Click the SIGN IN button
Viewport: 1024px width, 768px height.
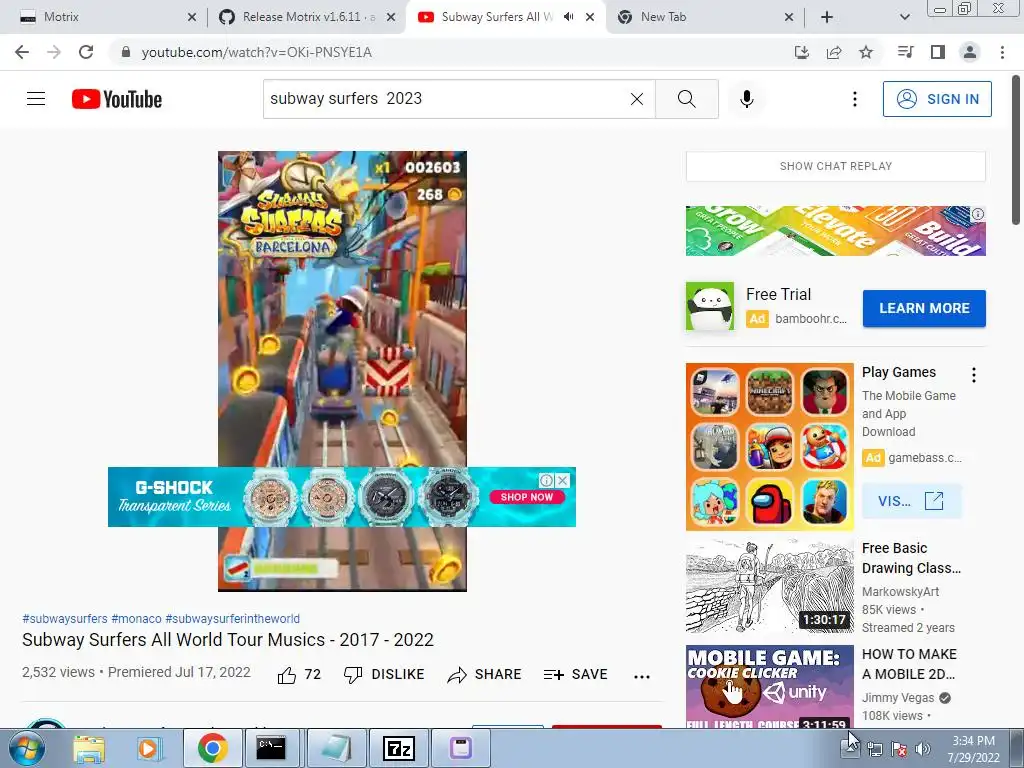pyautogui.click(x=937, y=99)
